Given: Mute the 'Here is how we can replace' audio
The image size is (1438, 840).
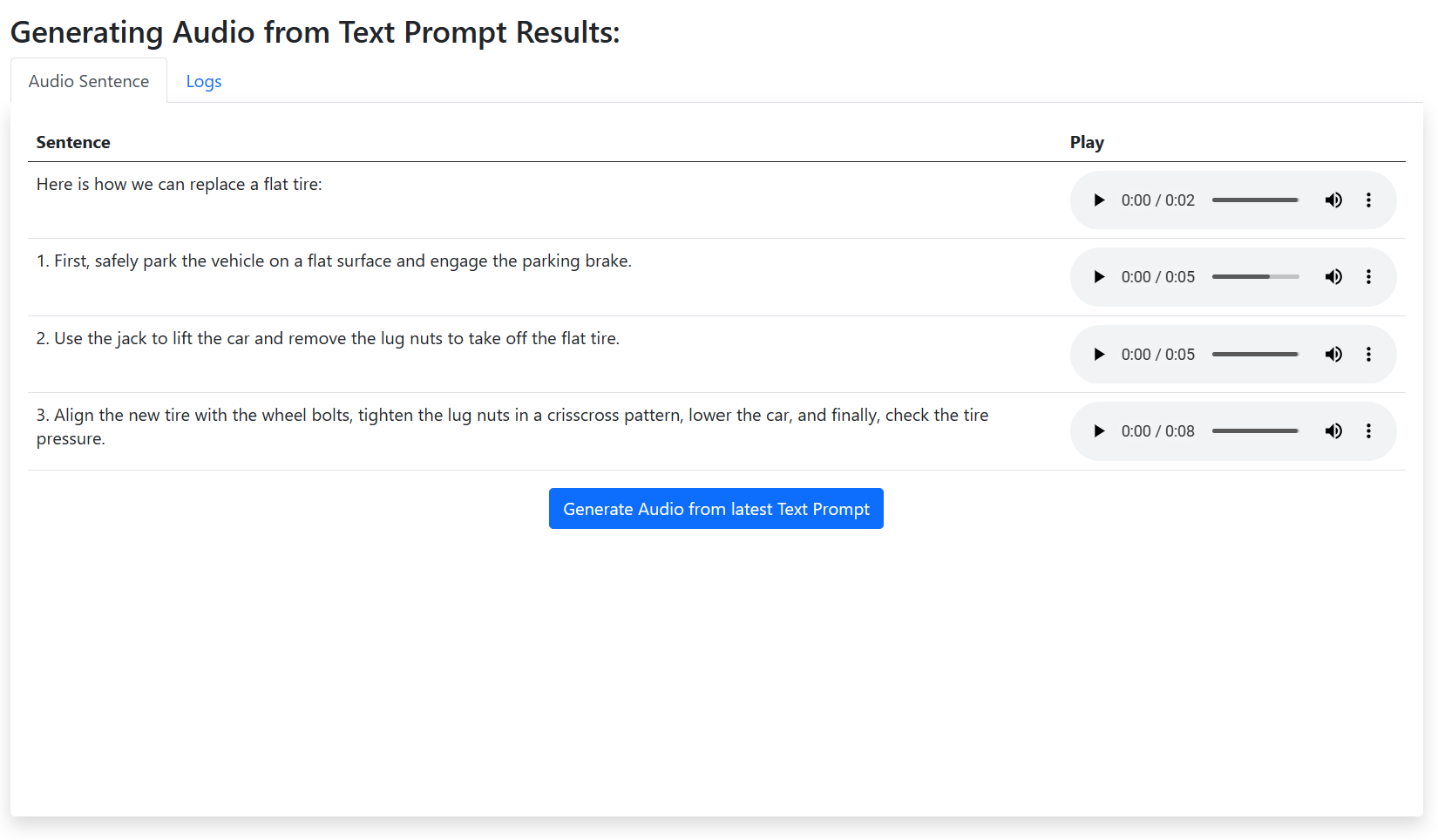Looking at the screenshot, I should (x=1333, y=200).
